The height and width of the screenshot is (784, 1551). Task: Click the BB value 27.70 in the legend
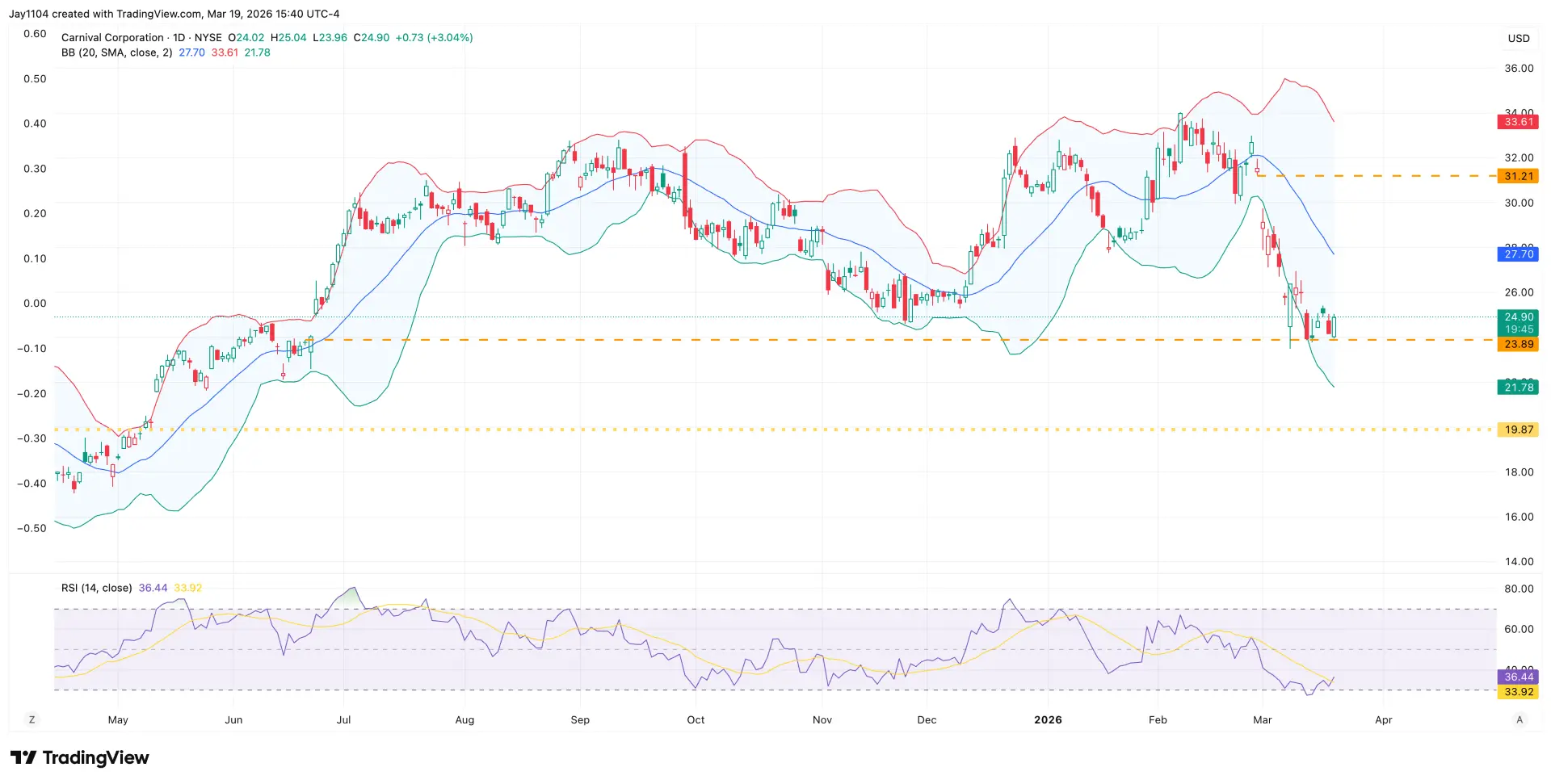click(x=191, y=52)
